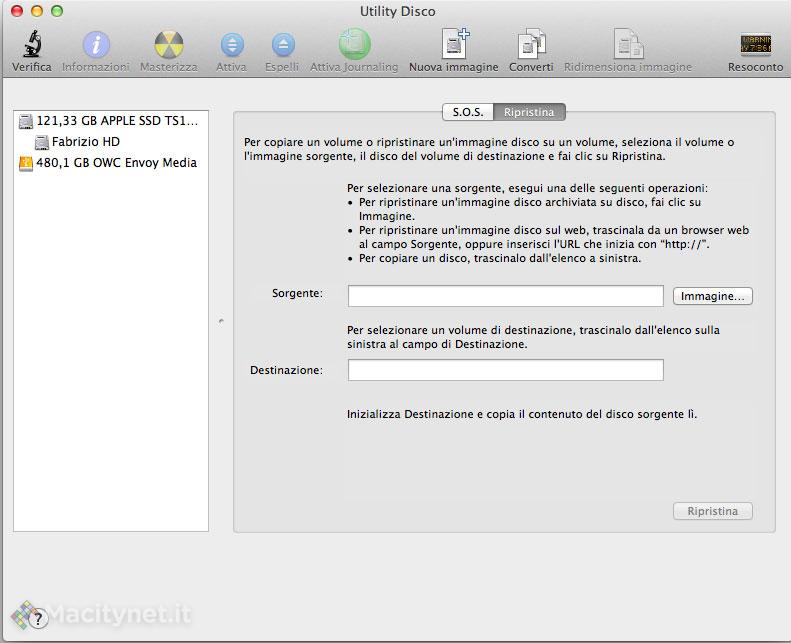Click the sidebar split divider handle
The height and width of the screenshot is (643, 791).
(221, 321)
